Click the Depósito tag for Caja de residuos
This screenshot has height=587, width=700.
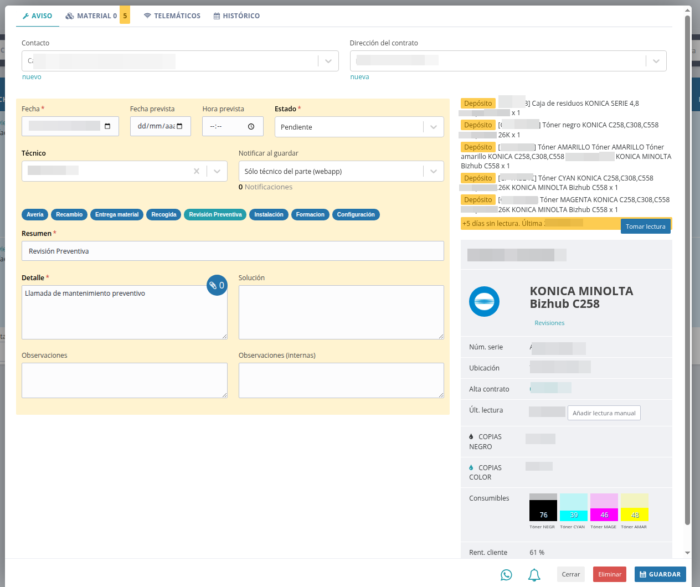tap(478, 103)
